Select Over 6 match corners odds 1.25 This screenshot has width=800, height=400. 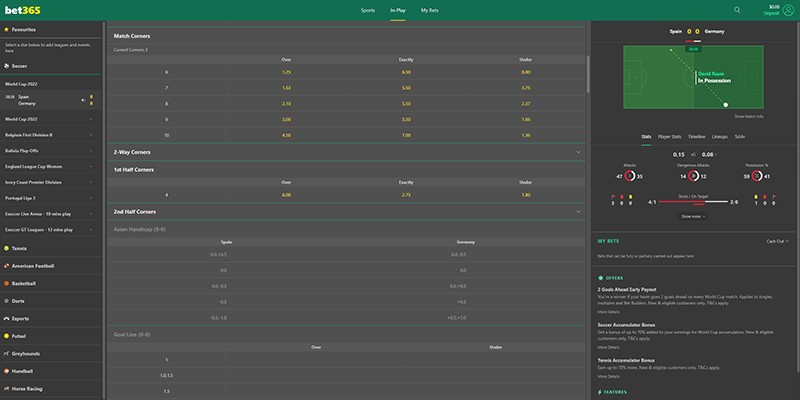click(x=286, y=72)
